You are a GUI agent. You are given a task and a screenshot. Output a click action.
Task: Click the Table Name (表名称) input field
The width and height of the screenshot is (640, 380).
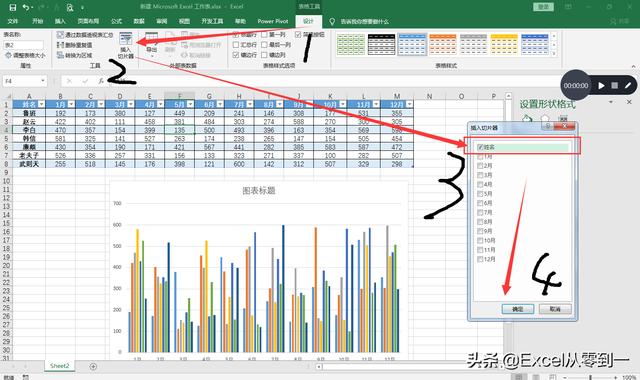pos(23,45)
